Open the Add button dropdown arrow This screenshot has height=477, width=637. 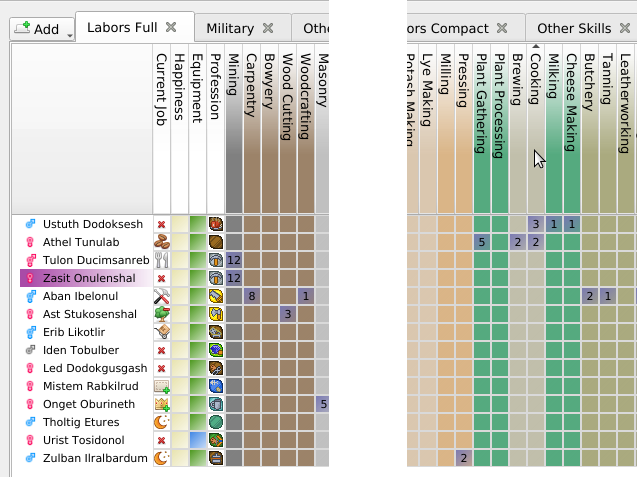pyautogui.click(x=70, y=34)
